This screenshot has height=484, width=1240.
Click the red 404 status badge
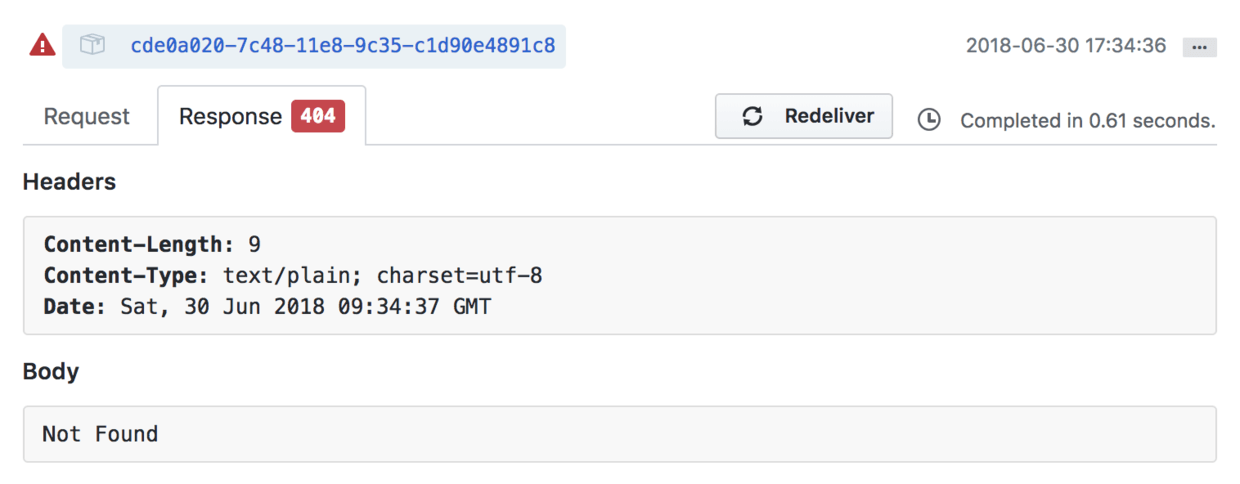318,116
